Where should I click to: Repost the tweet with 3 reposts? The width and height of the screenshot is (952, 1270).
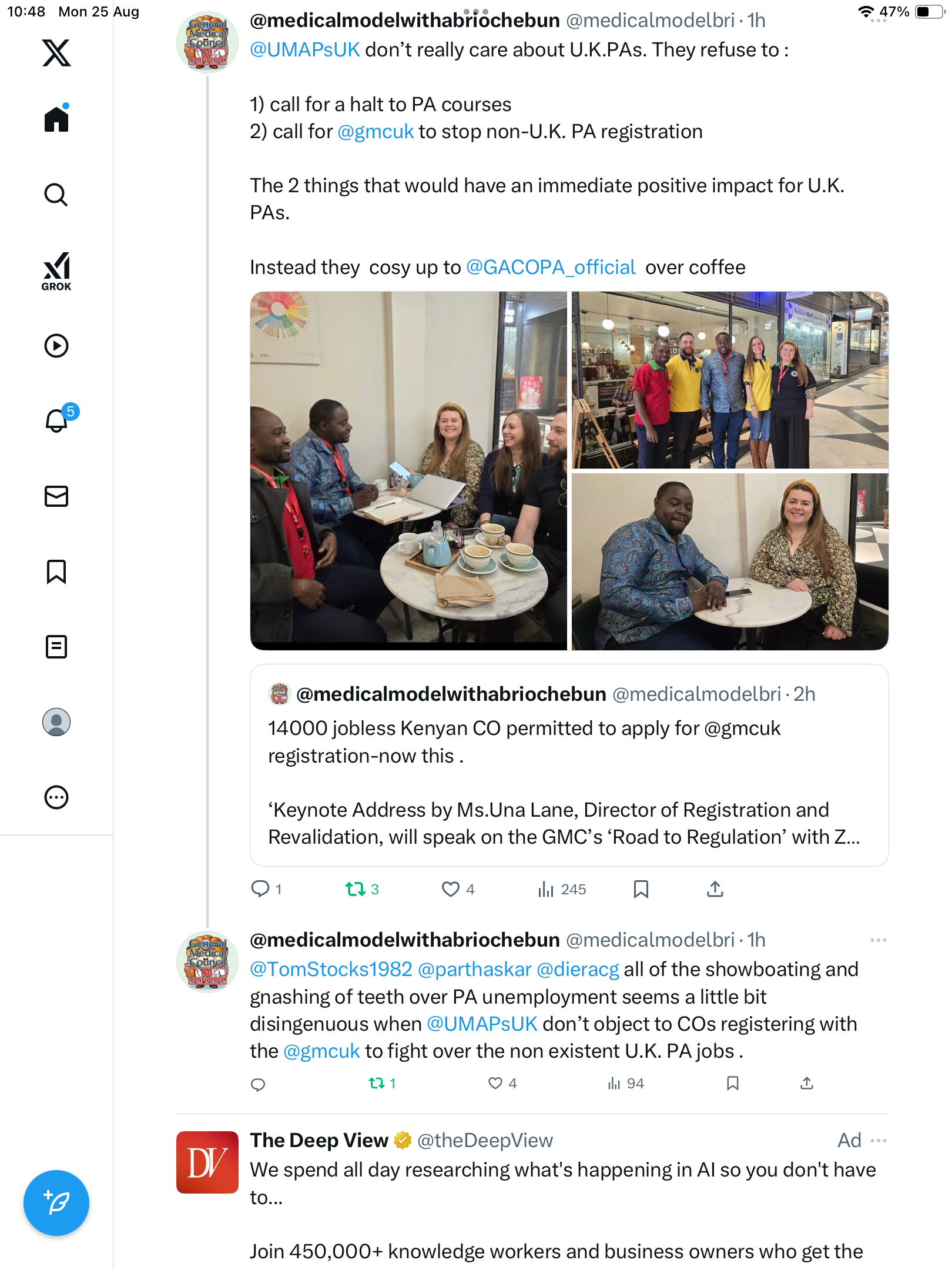[x=356, y=889]
